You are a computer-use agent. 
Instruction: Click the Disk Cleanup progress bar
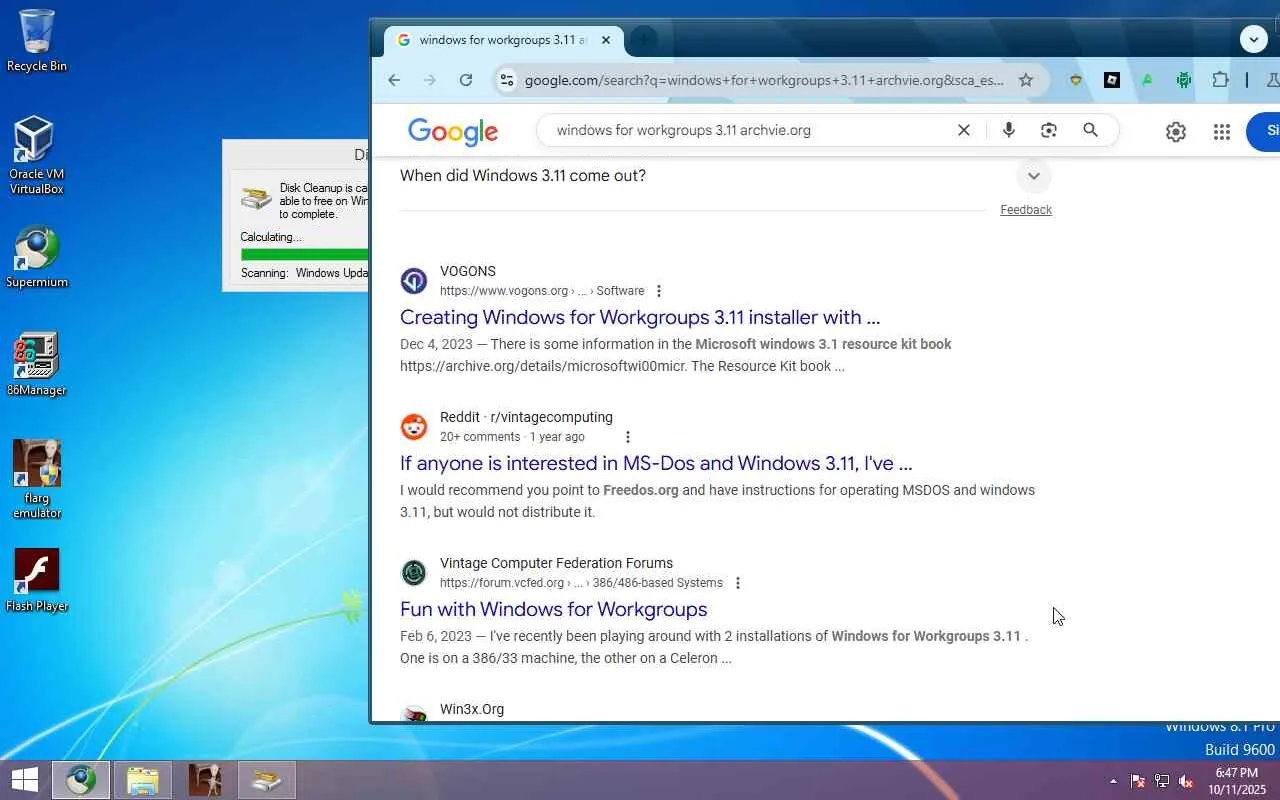click(x=305, y=255)
